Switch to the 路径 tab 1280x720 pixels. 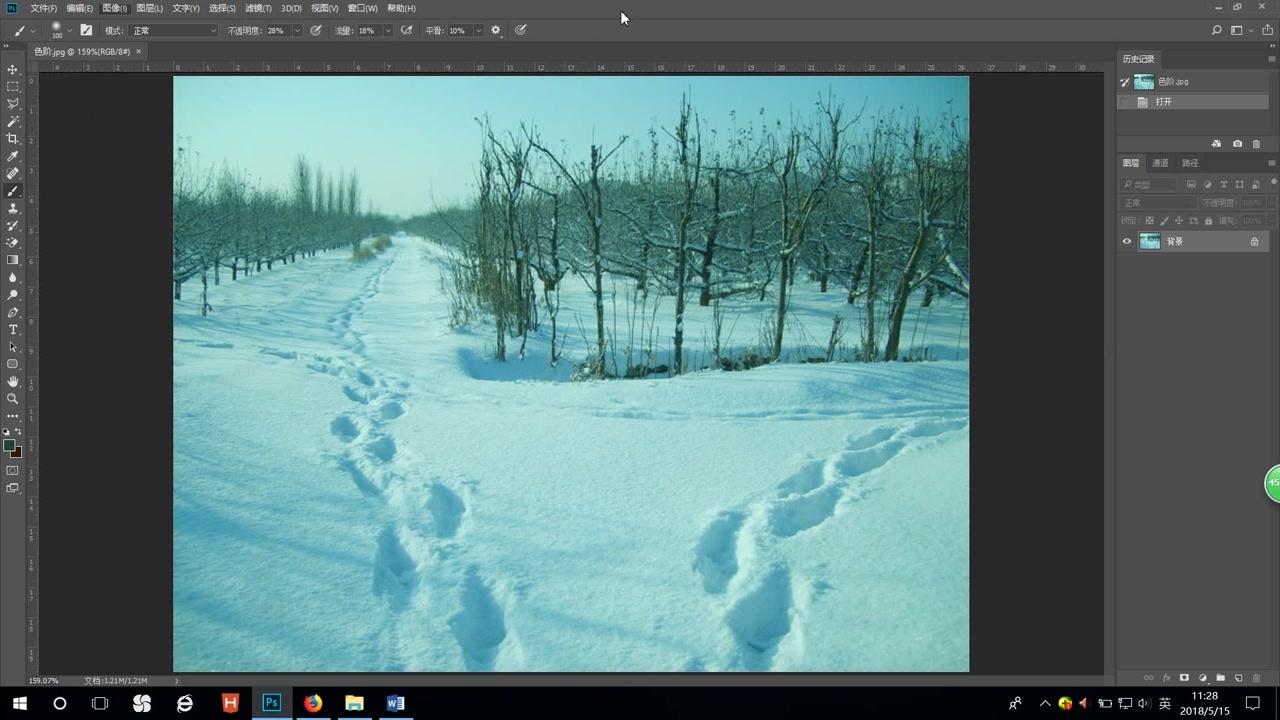click(1190, 163)
